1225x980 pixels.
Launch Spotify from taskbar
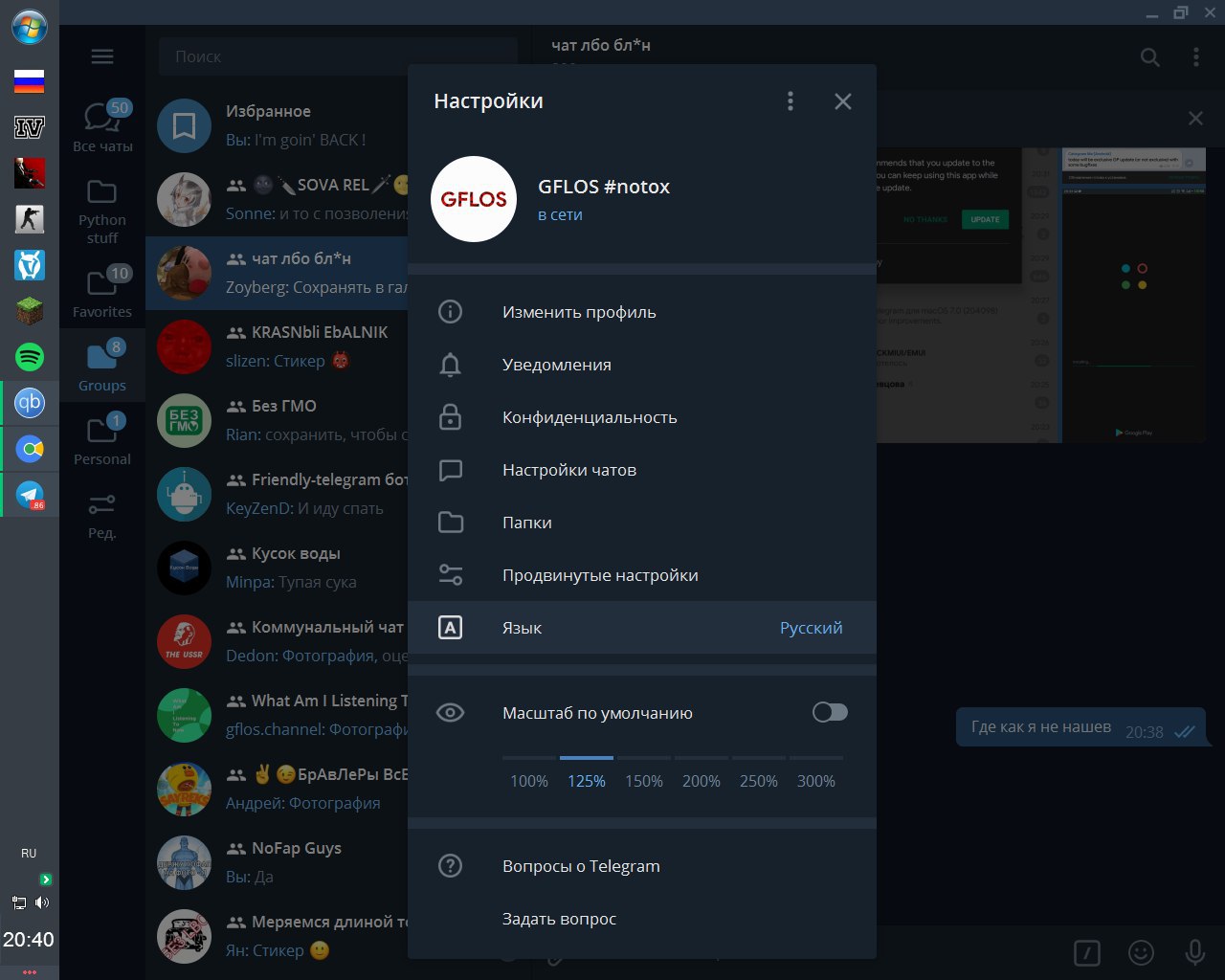tap(30, 357)
